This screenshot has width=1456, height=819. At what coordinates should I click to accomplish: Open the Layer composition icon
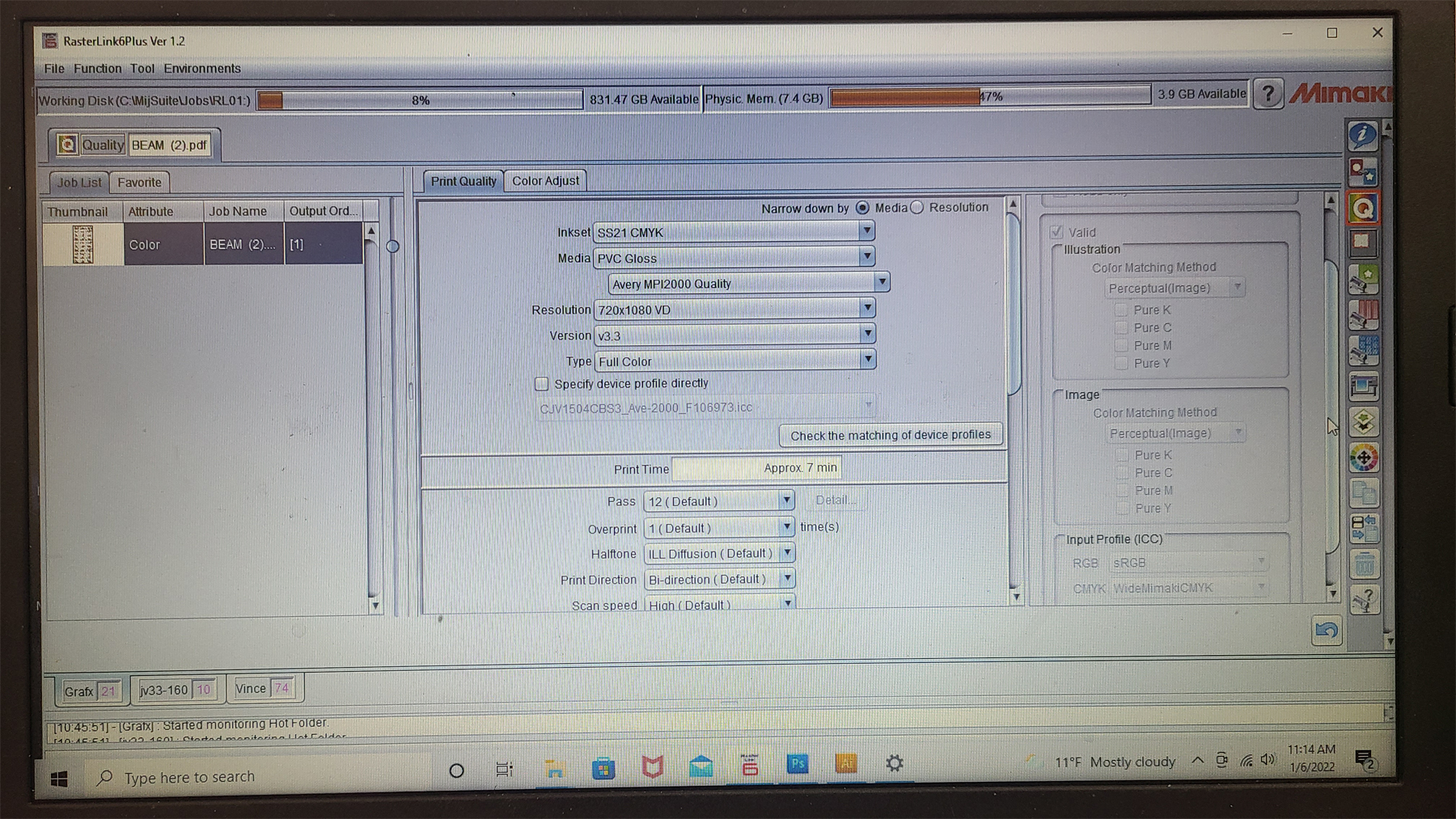pos(1363,422)
